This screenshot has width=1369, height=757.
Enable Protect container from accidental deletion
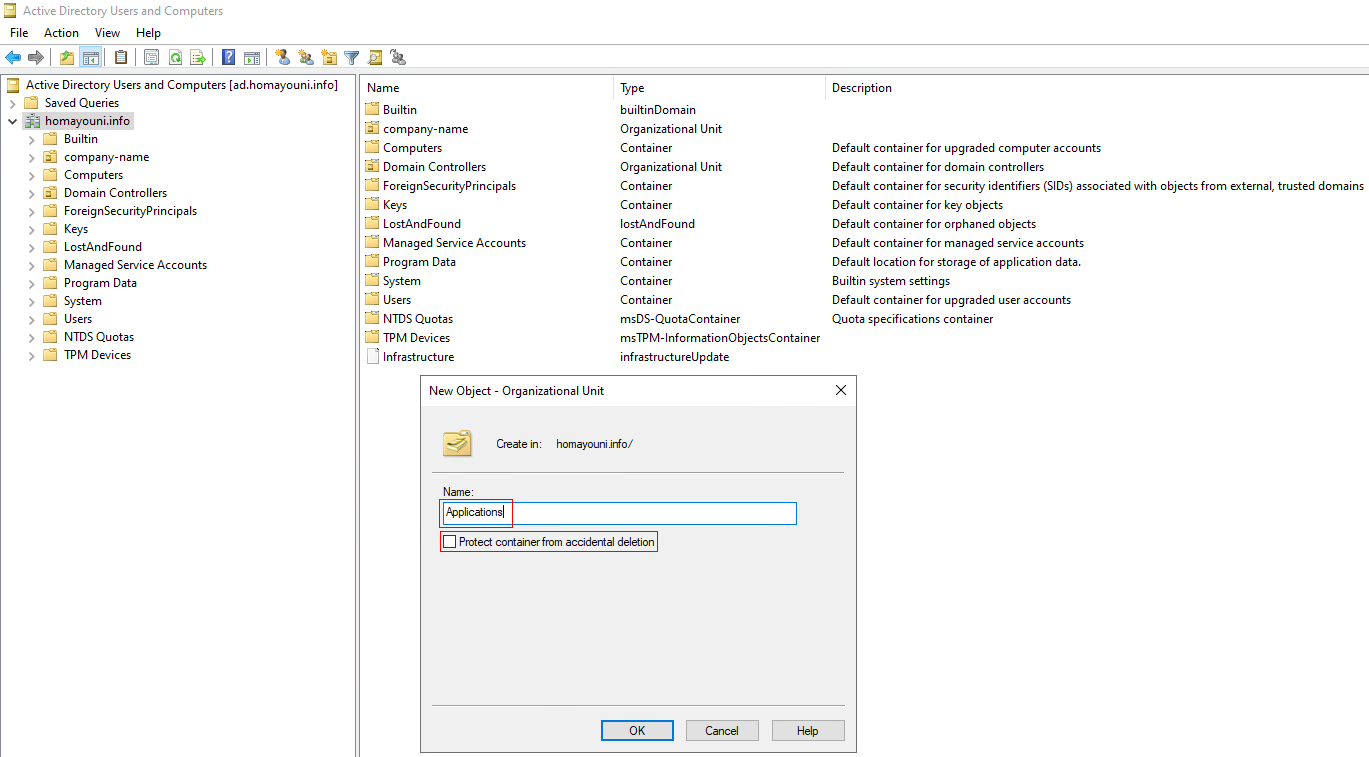[450, 542]
